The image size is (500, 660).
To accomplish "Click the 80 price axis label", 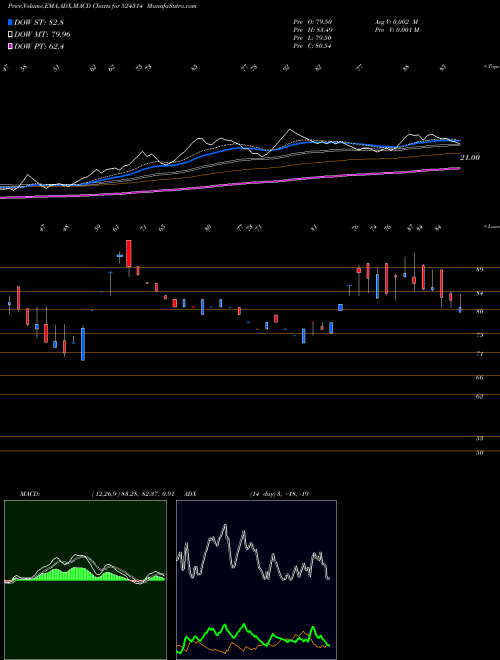I will [x=479, y=311].
